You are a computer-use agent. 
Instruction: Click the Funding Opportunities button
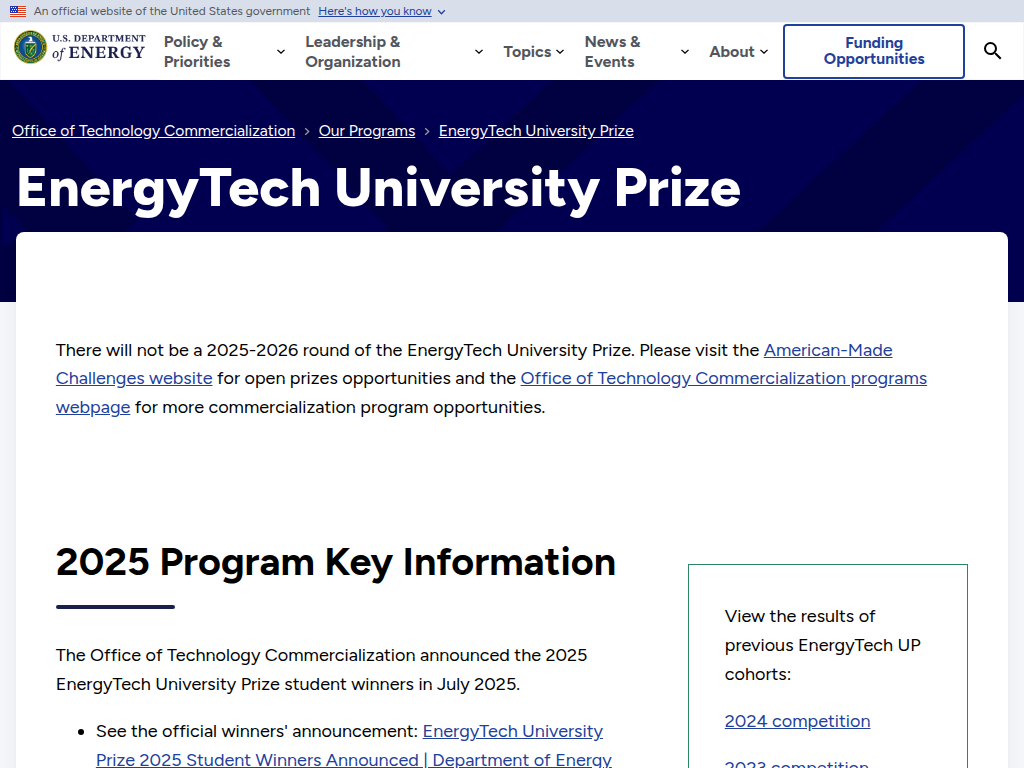pos(874,52)
